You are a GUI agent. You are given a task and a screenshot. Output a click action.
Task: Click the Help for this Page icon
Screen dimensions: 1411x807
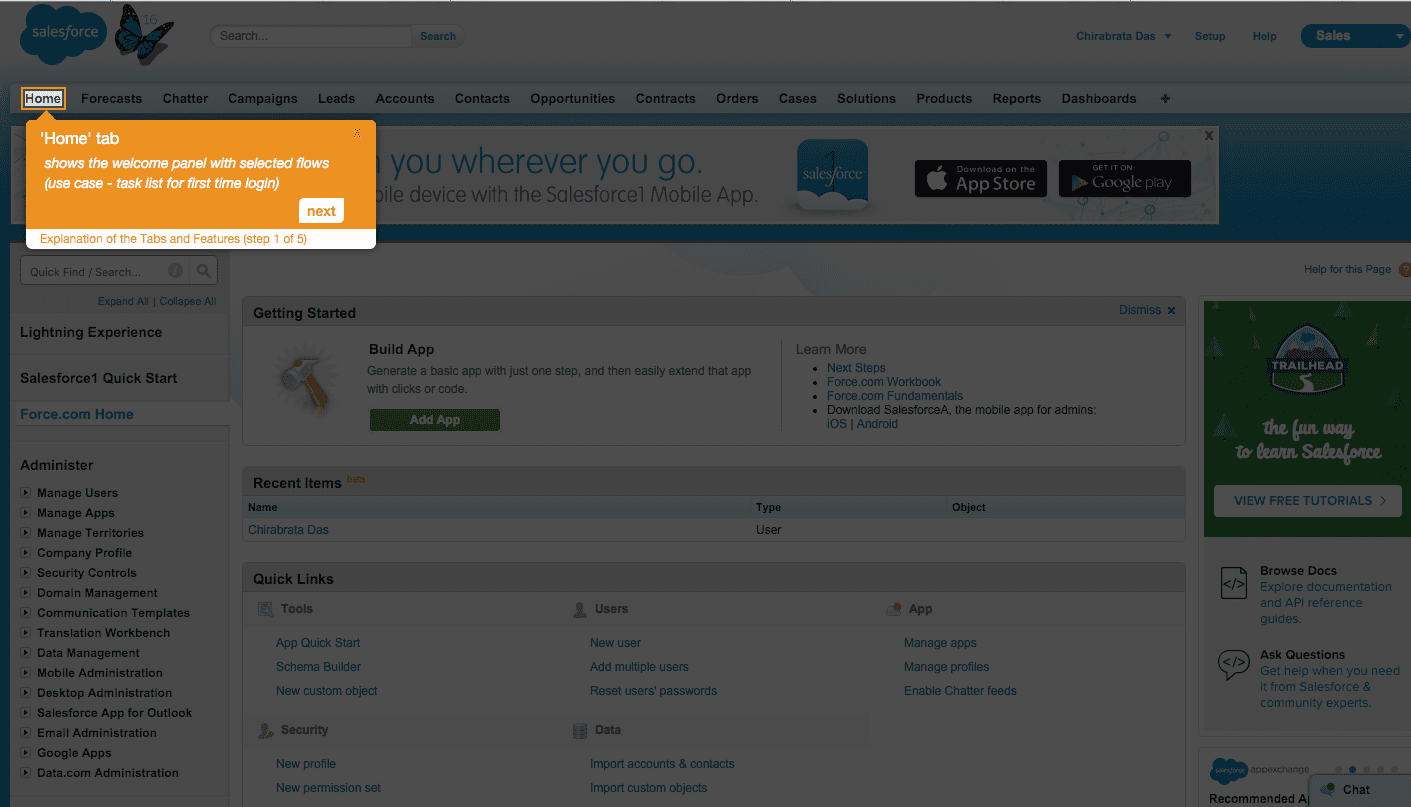(1404, 269)
